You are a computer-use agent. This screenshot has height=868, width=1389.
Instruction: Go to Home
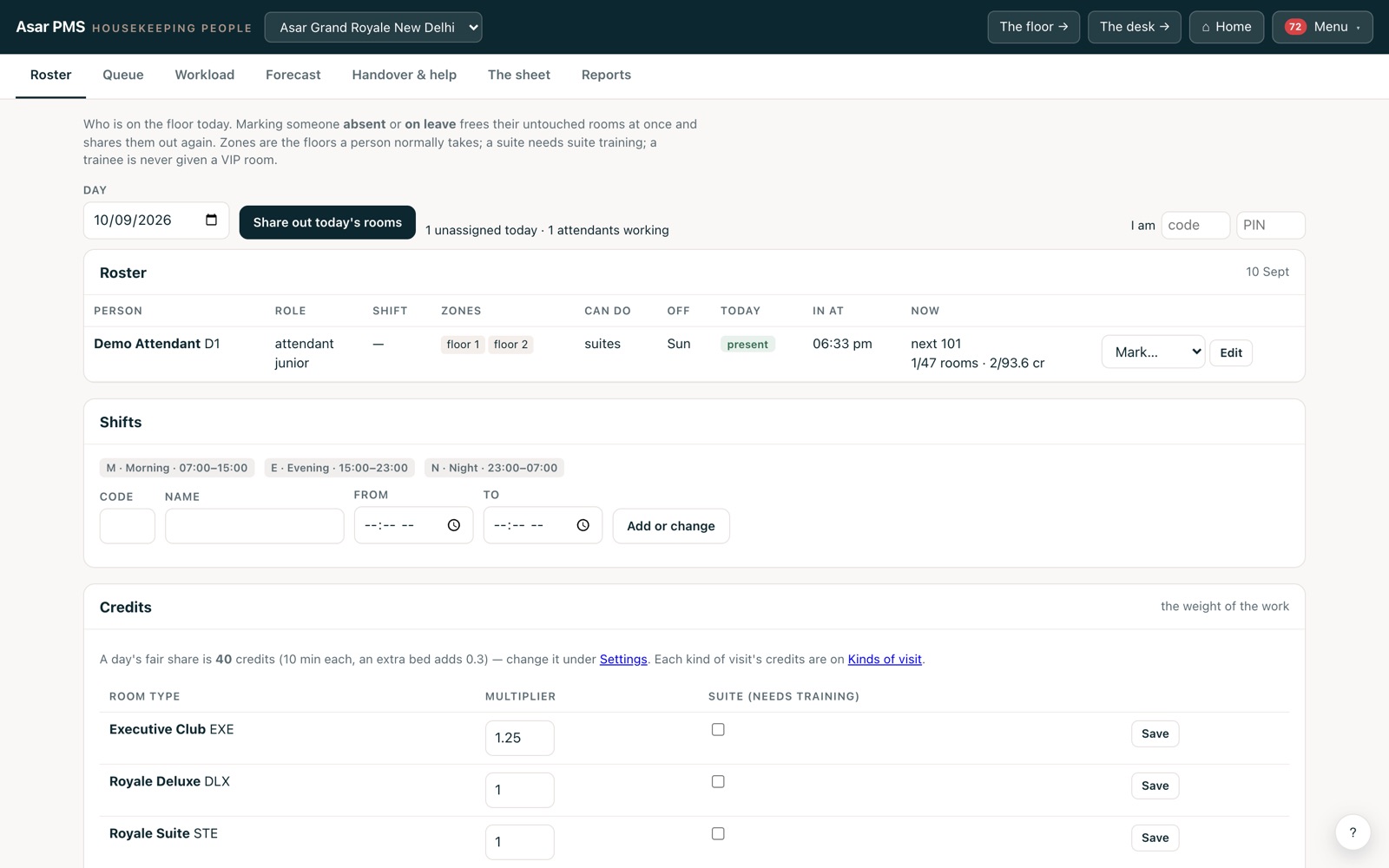point(1226,27)
